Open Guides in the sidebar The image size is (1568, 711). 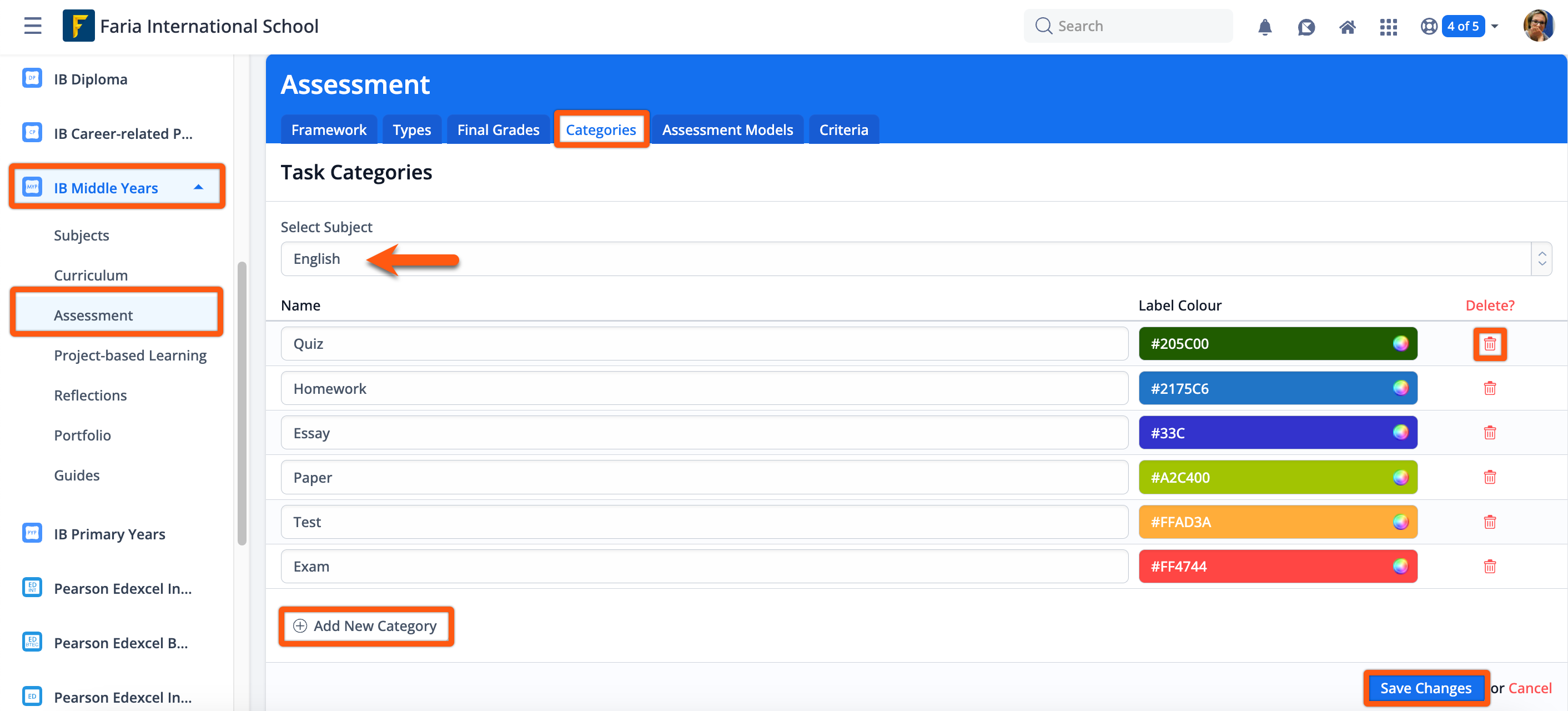coord(77,475)
